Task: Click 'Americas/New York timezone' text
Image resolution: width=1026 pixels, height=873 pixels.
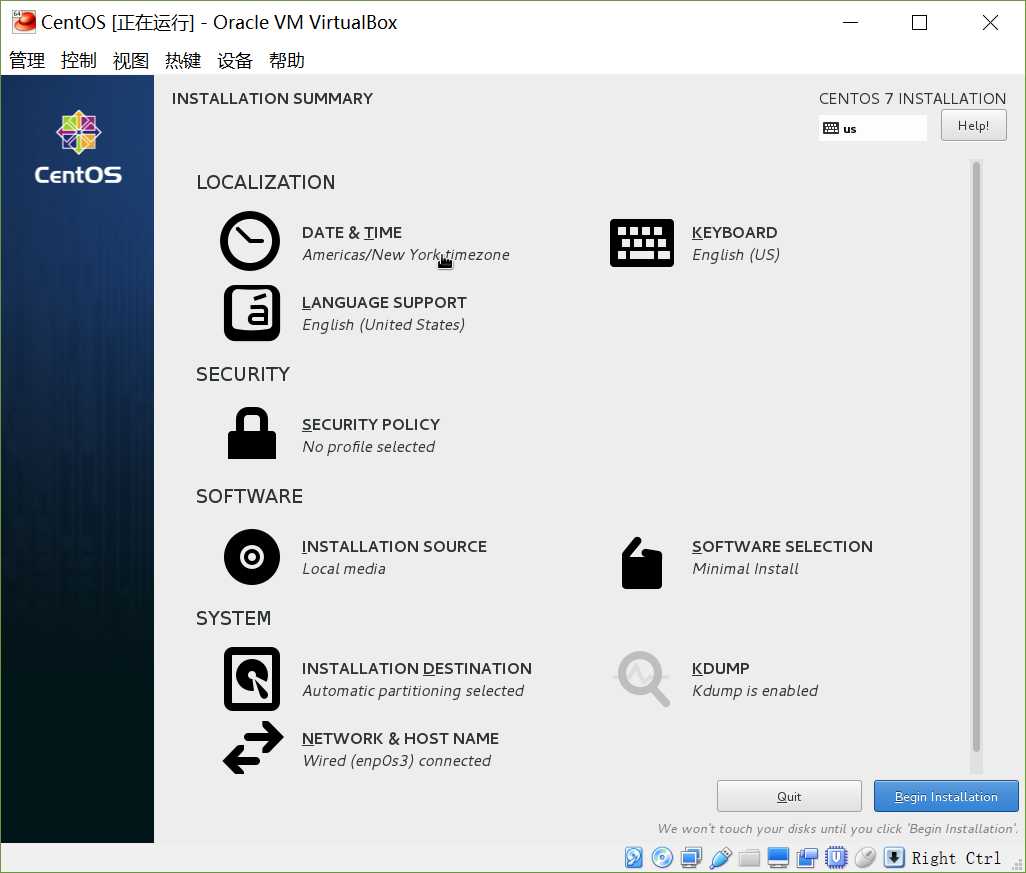Action: tap(406, 255)
